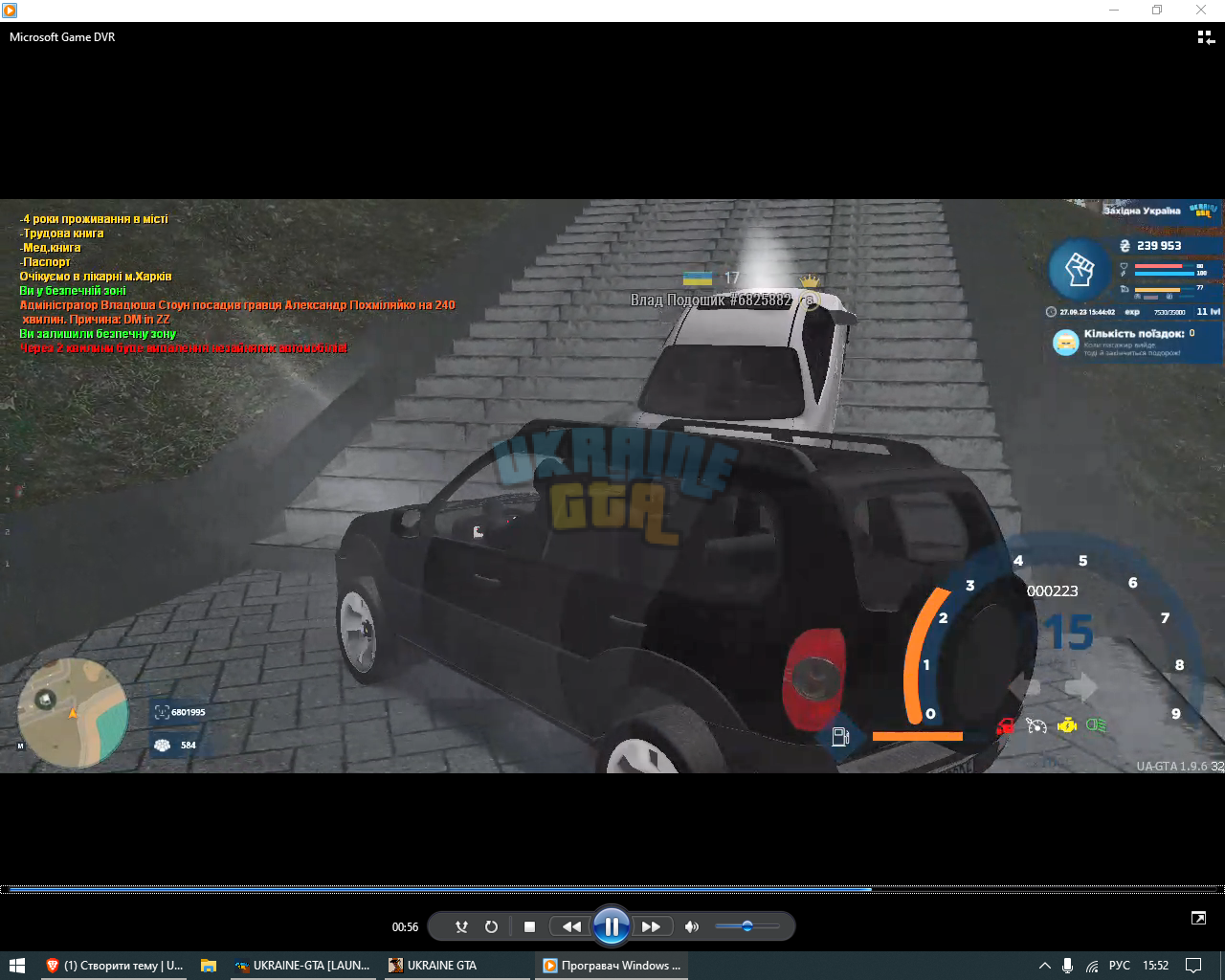Minimize the media player window

click(x=1114, y=11)
